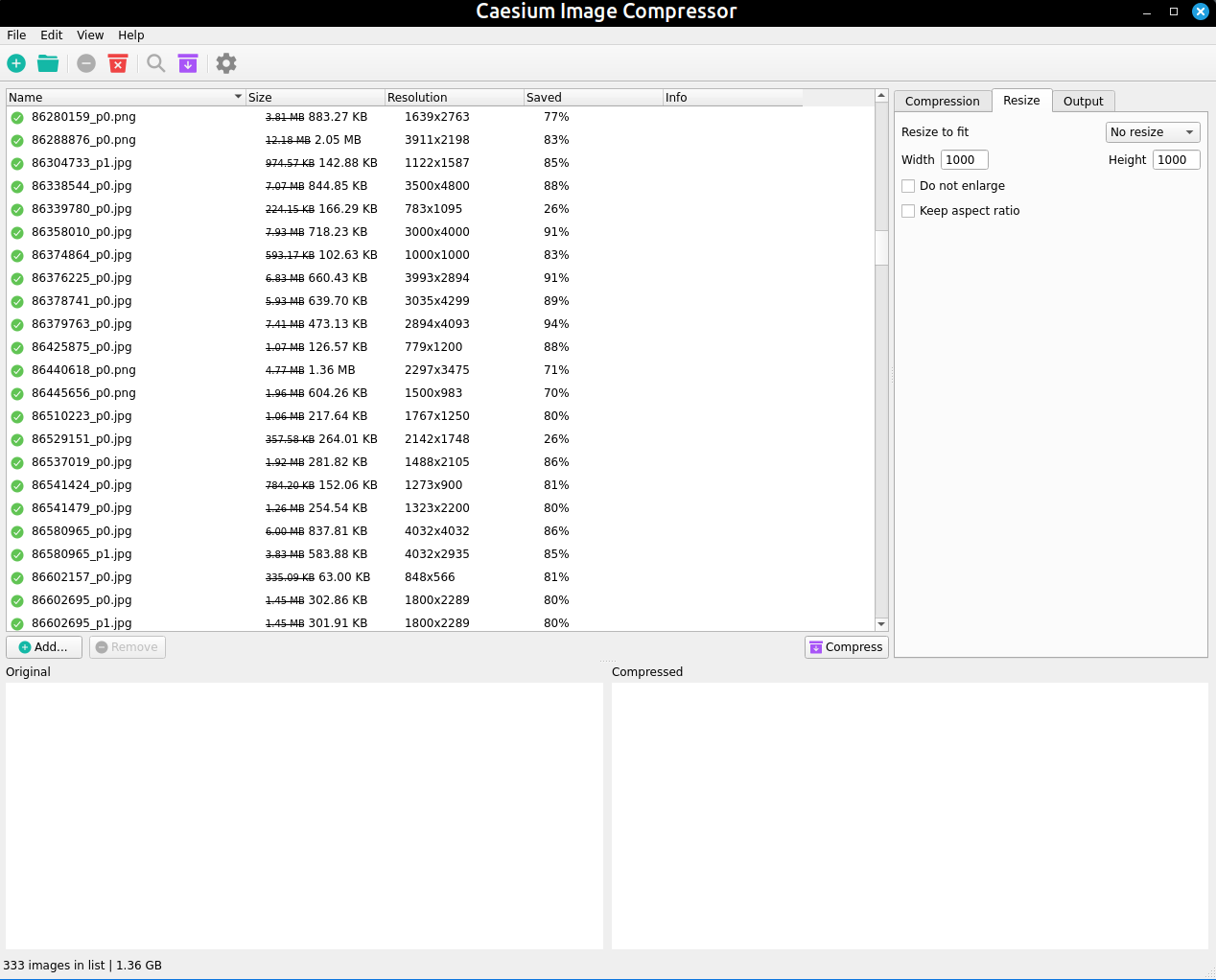This screenshot has width=1216, height=980.
Task: Clear the list with the red toolbar icon
Action: click(x=118, y=63)
